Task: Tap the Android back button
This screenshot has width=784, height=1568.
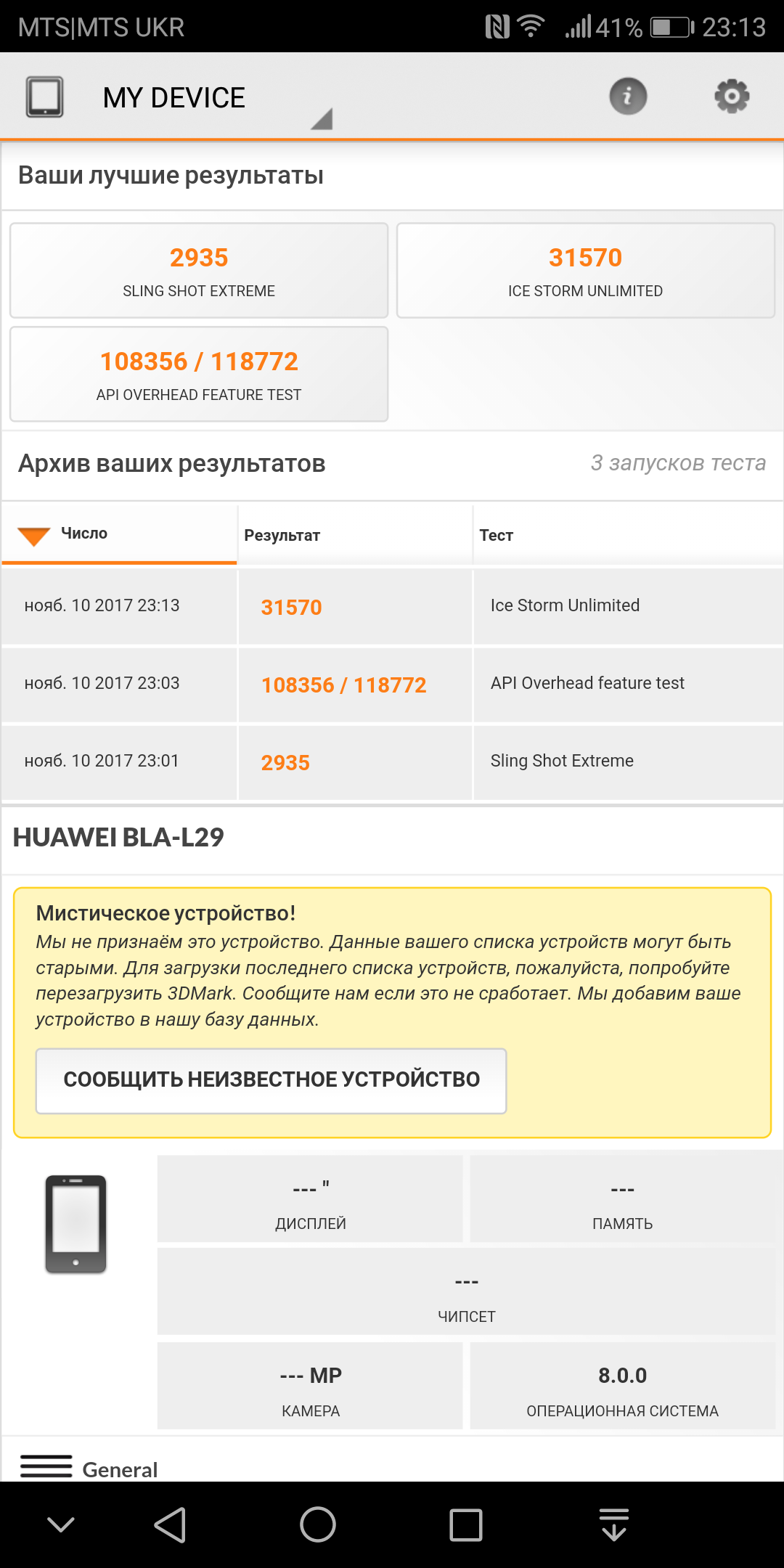Action: (171, 1524)
